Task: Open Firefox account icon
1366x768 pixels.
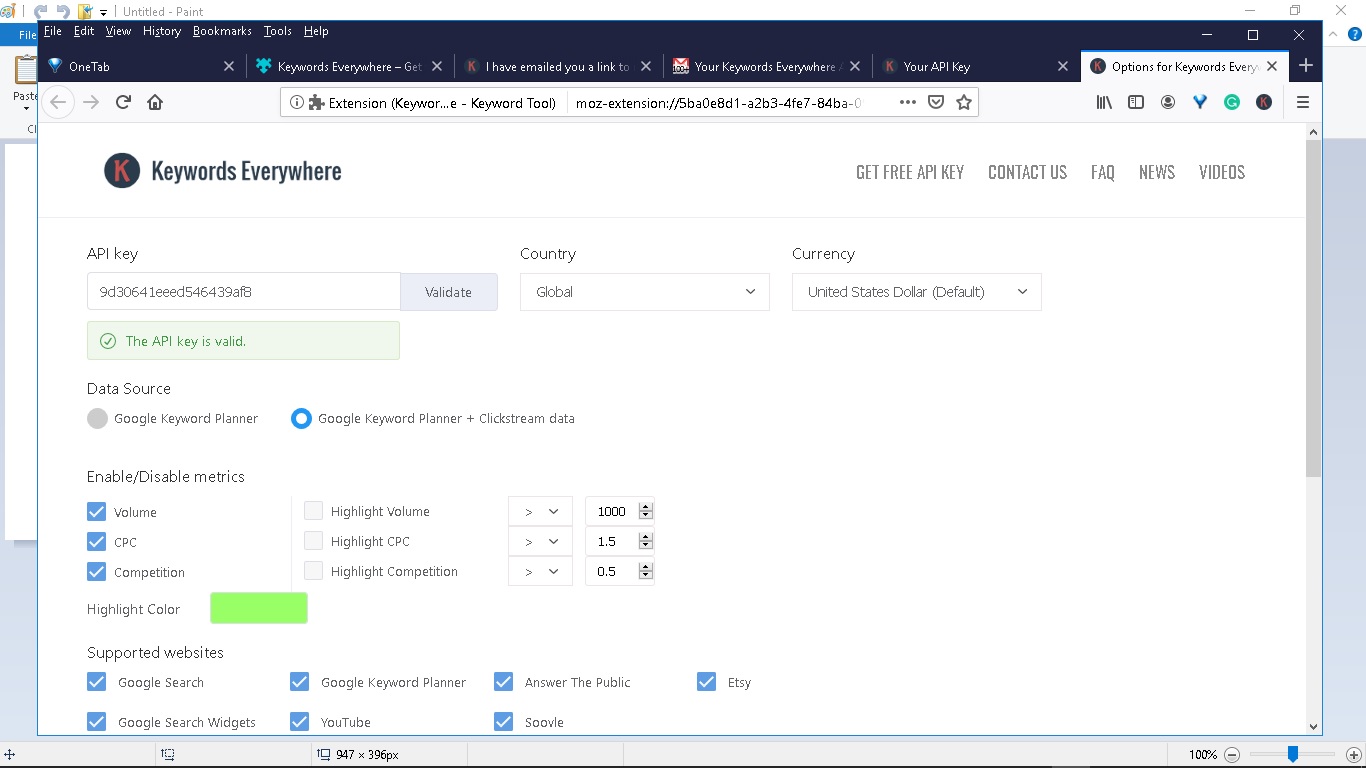Action: point(1168,102)
